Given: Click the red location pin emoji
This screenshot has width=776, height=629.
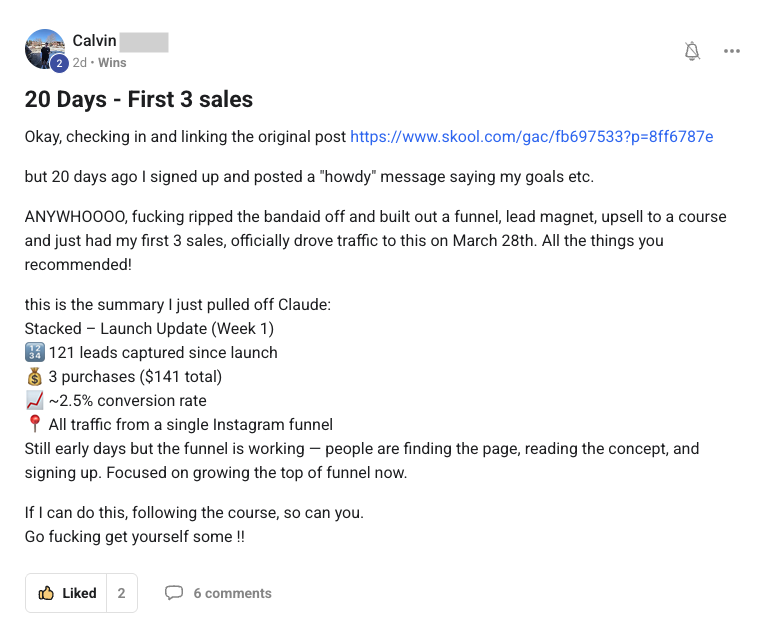Looking at the screenshot, I should (x=34, y=424).
